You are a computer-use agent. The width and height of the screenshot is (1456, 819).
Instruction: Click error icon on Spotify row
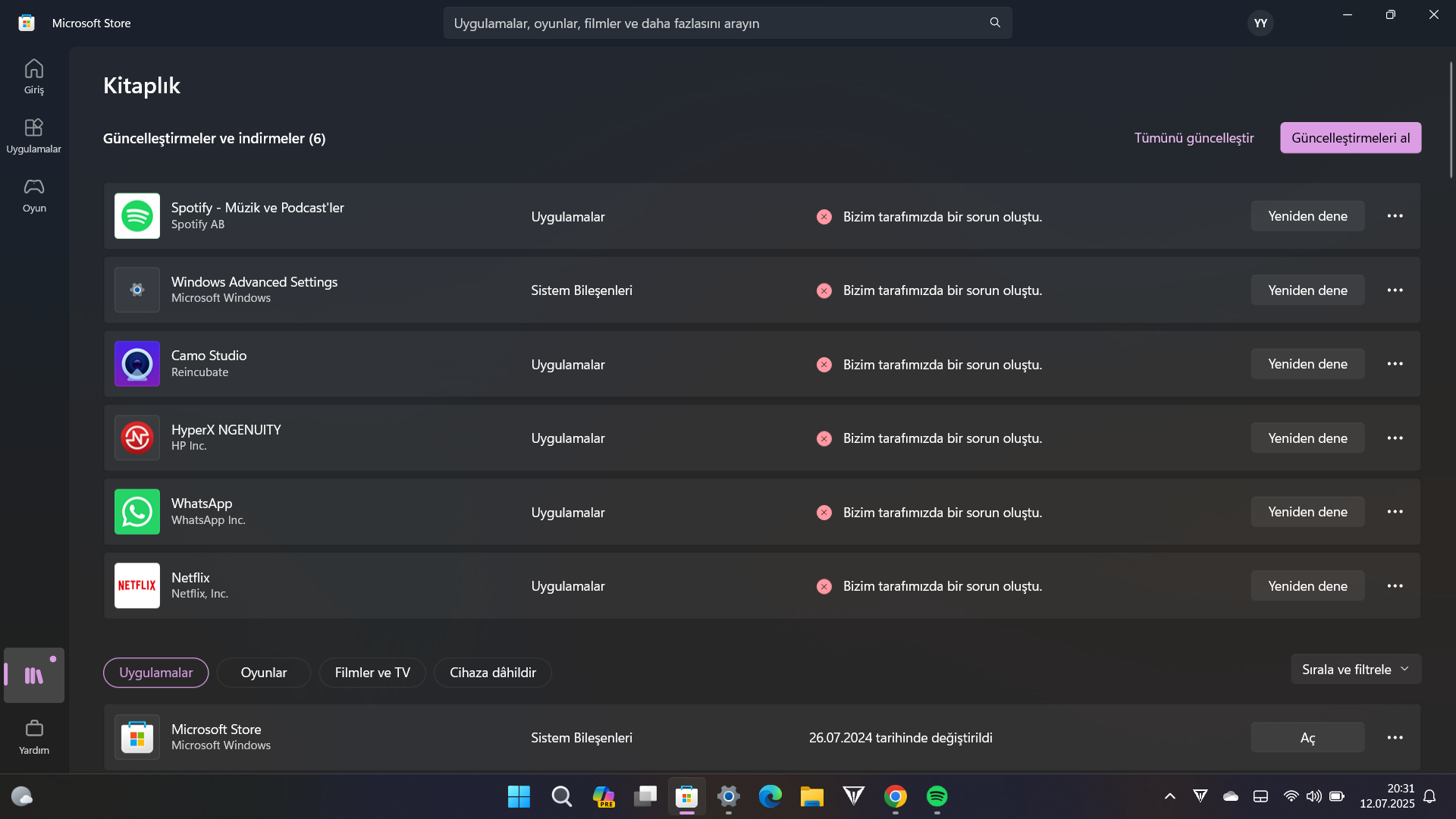(x=824, y=217)
